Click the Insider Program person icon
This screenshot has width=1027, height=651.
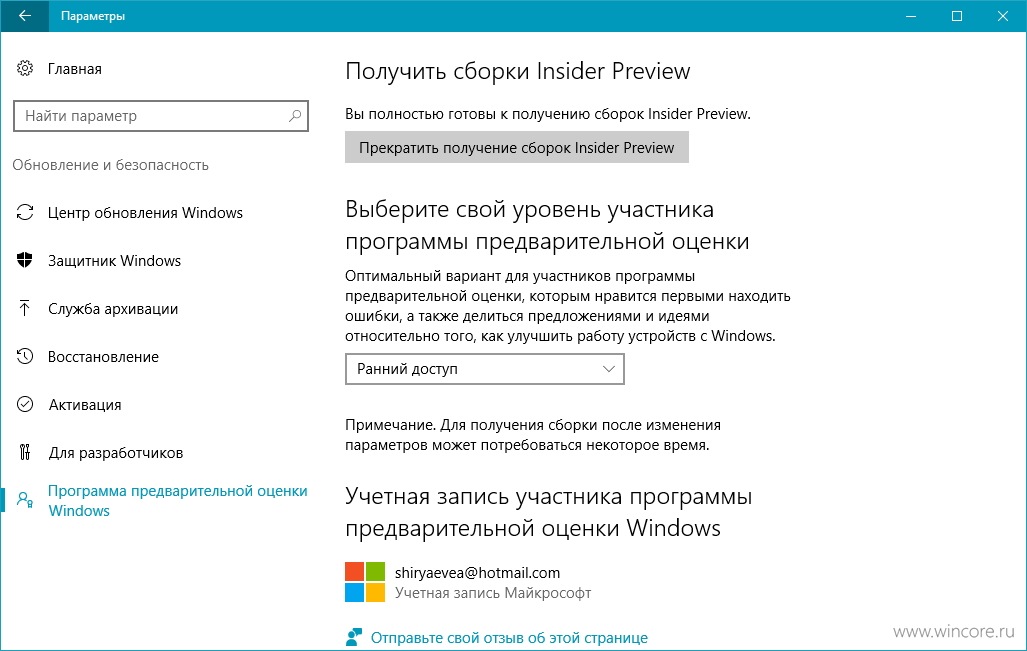(25, 500)
